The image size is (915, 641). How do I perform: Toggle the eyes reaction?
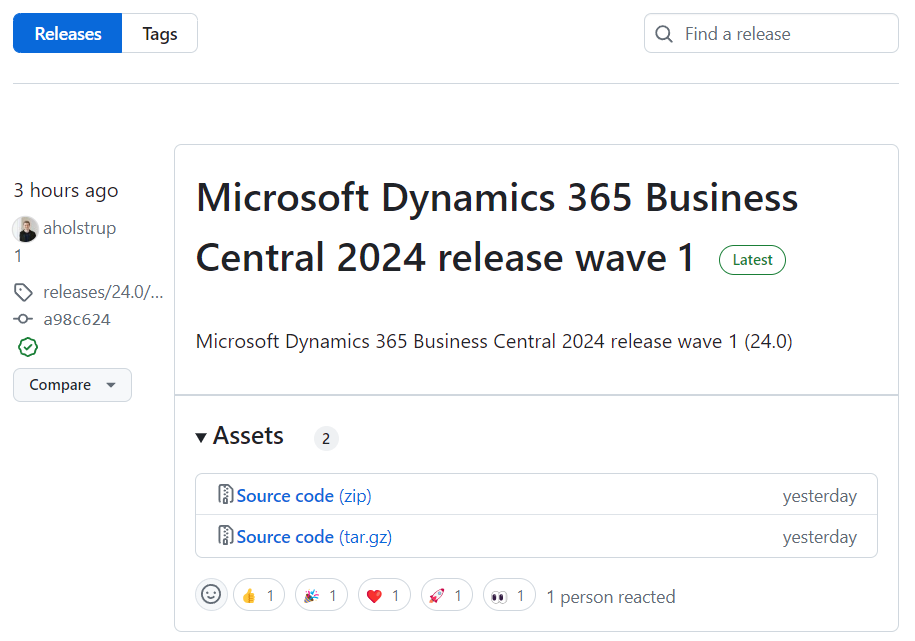click(509, 595)
